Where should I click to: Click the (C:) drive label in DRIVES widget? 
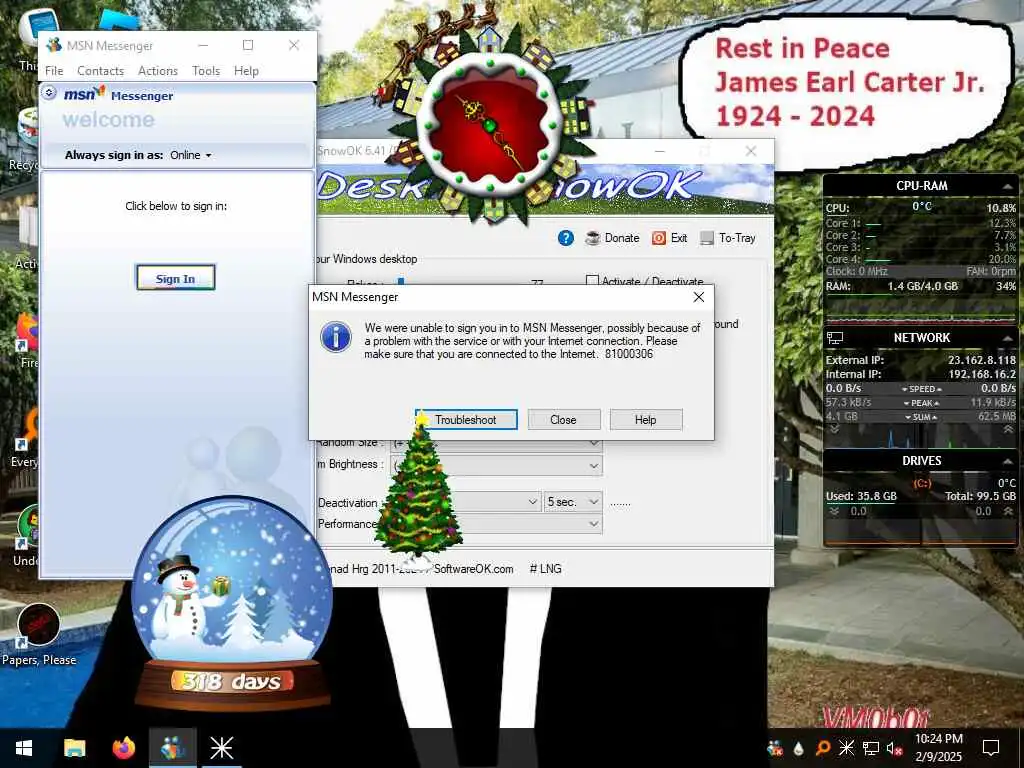pos(921,483)
